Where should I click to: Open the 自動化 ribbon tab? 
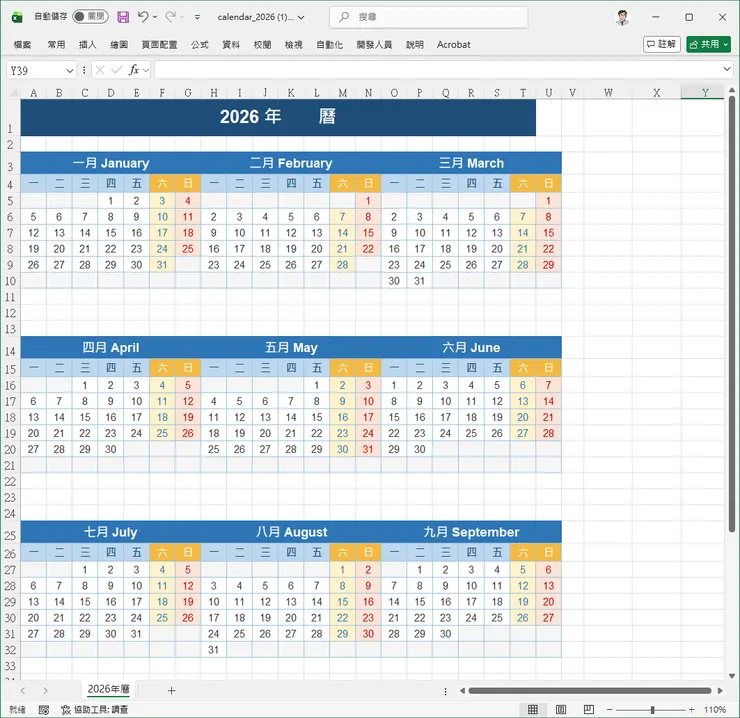click(x=329, y=44)
